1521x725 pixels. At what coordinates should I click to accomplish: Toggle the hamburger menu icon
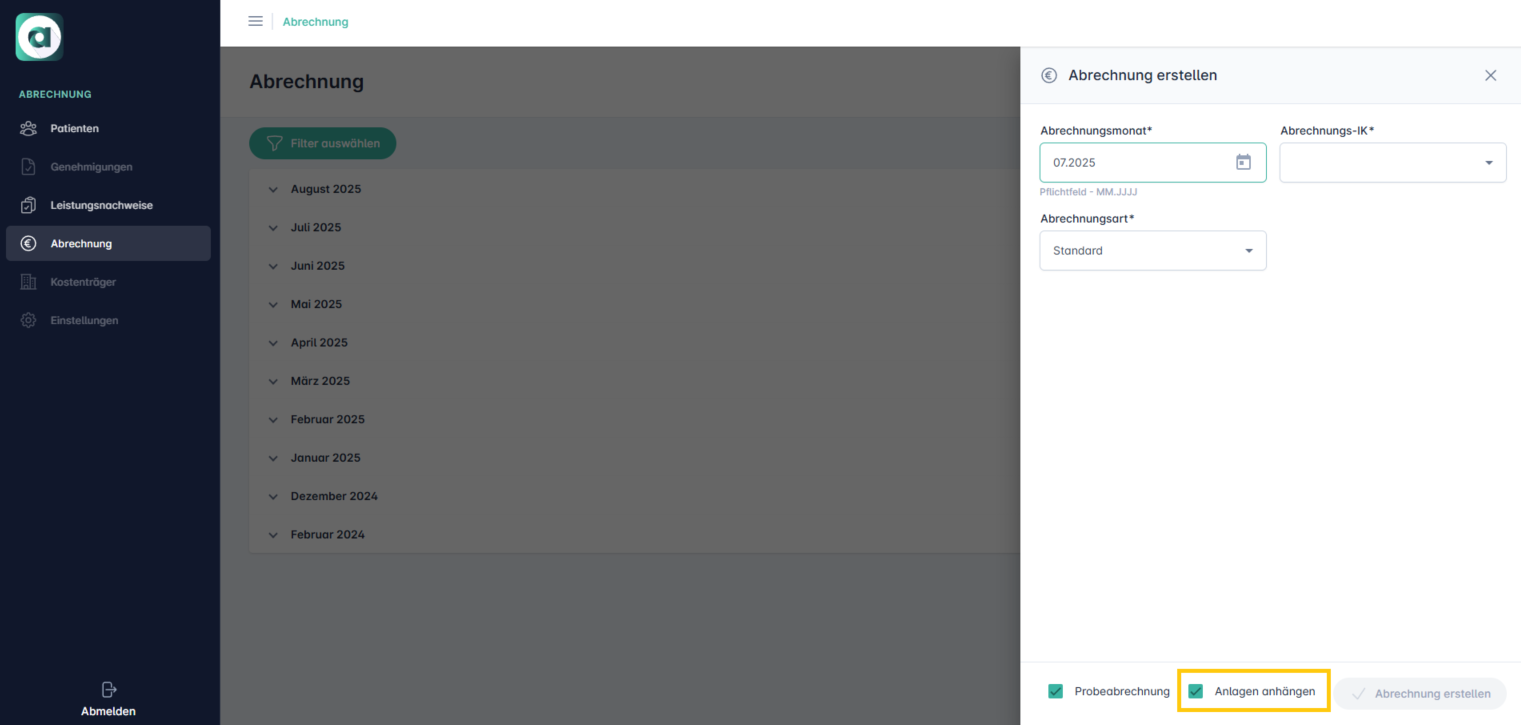click(x=255, y=21)
